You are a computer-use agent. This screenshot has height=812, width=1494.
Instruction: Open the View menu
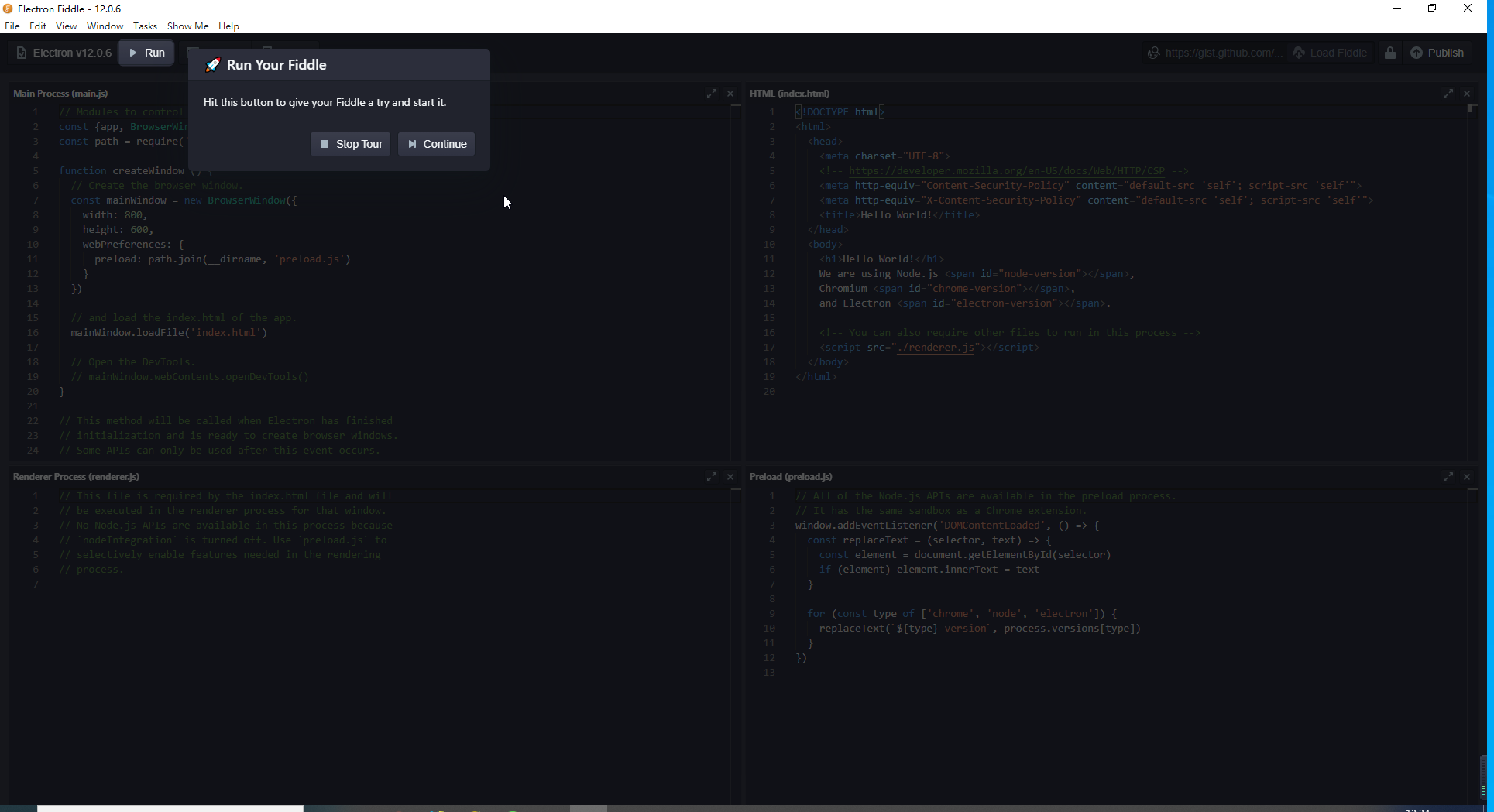coord(66,26)
